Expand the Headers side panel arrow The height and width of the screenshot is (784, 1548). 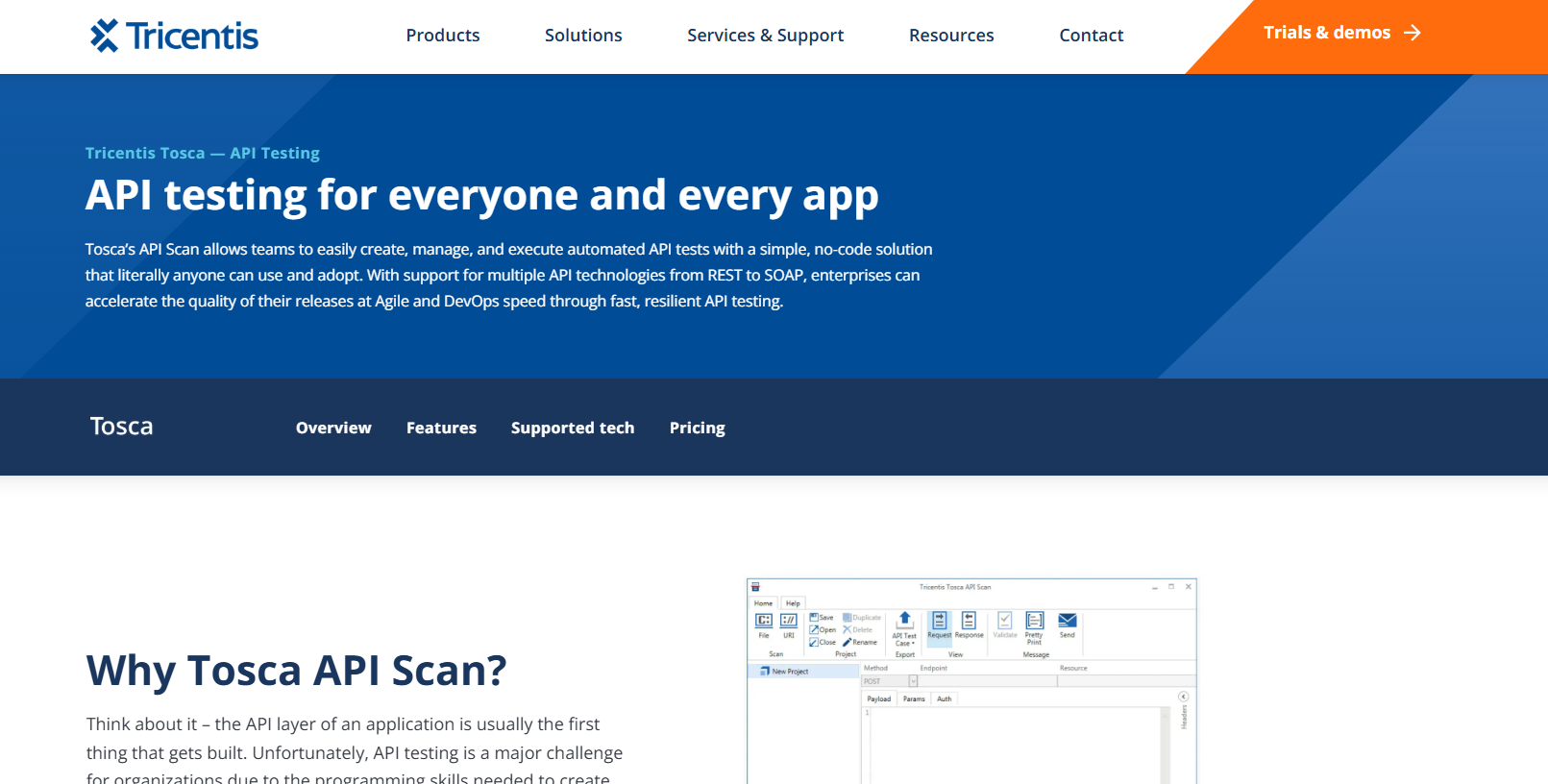tap(1184, 697)
